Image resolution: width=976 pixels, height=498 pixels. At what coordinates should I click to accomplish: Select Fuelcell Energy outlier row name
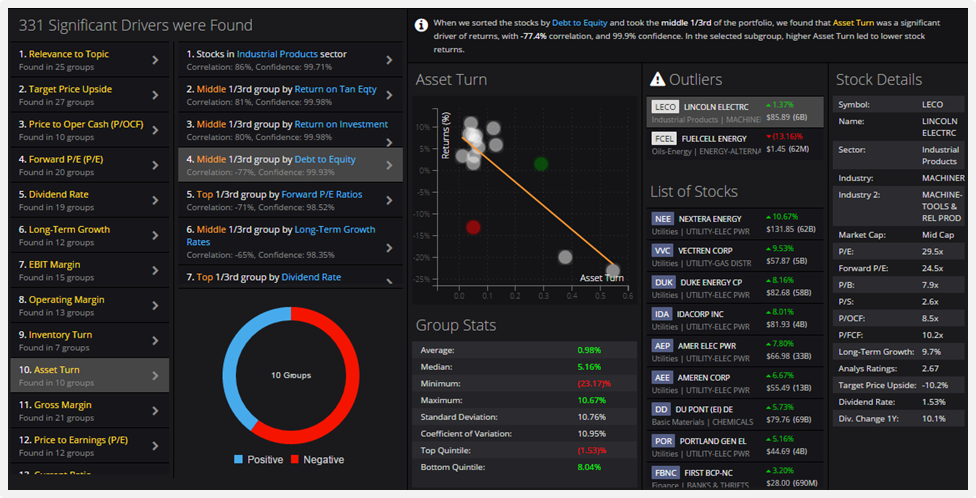(714, 139)
